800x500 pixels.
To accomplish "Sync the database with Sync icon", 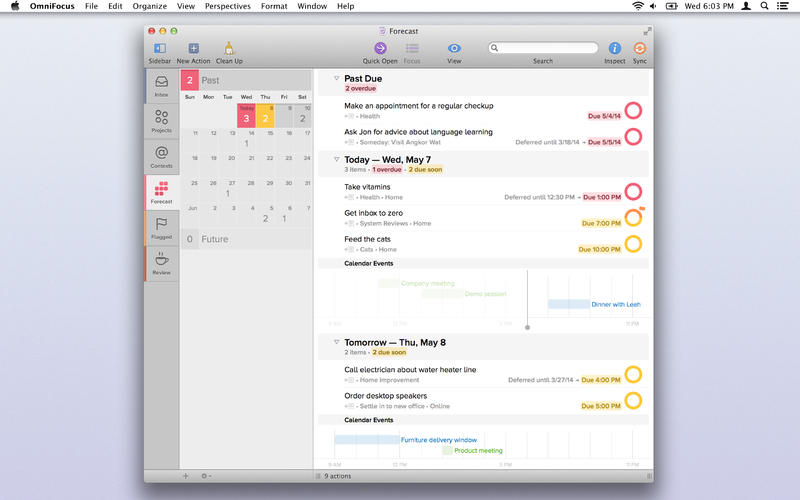I will pos(639,48).
